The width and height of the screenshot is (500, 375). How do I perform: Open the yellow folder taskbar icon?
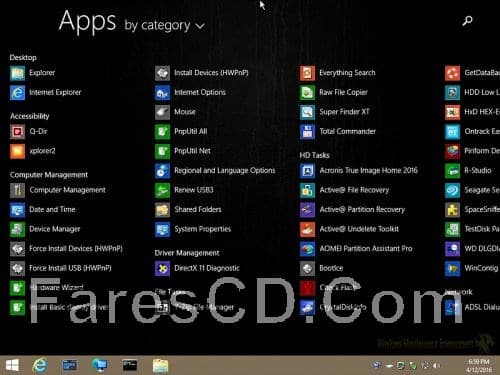[x=160, y=366]
